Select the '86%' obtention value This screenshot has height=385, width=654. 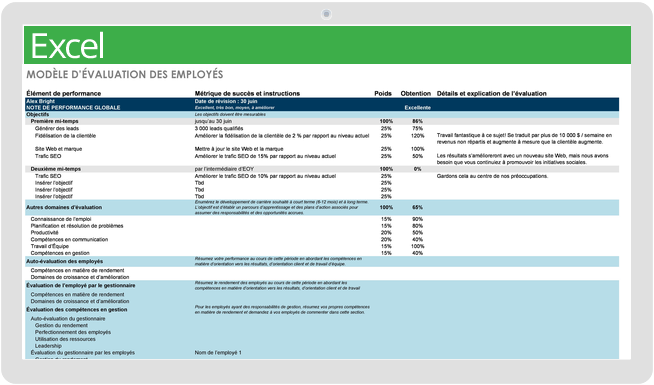click(x=418, y=121)
